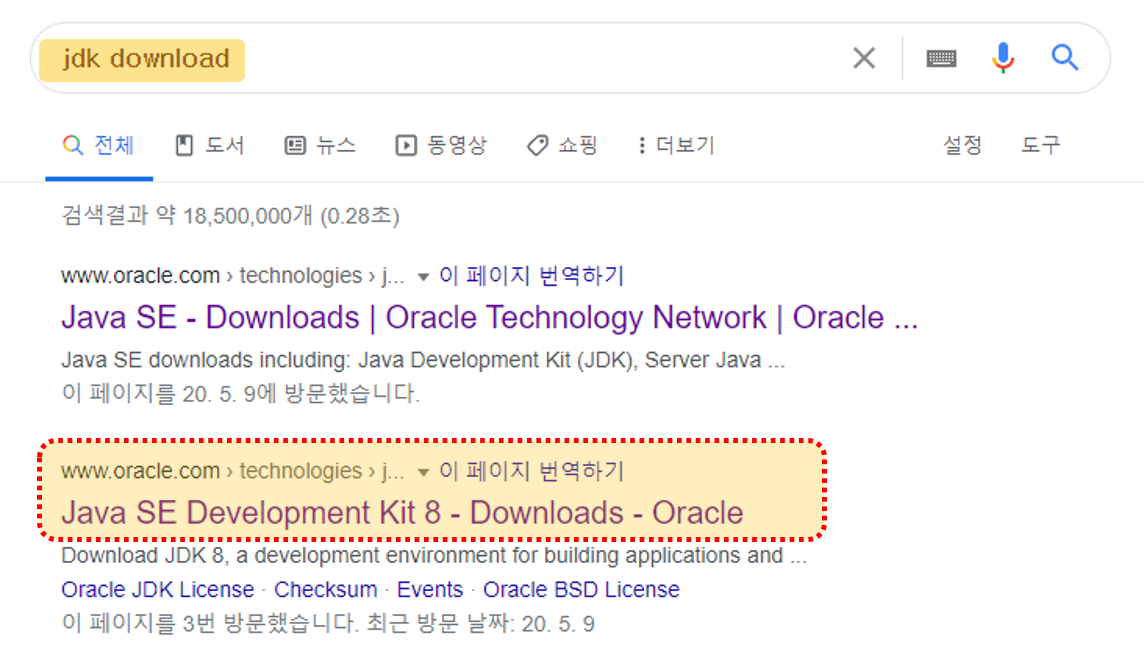Image resolution: width=1144 pixels, height=669 pixels.
Task: Open the Events sitelink
Action: (x=430, y=589)
